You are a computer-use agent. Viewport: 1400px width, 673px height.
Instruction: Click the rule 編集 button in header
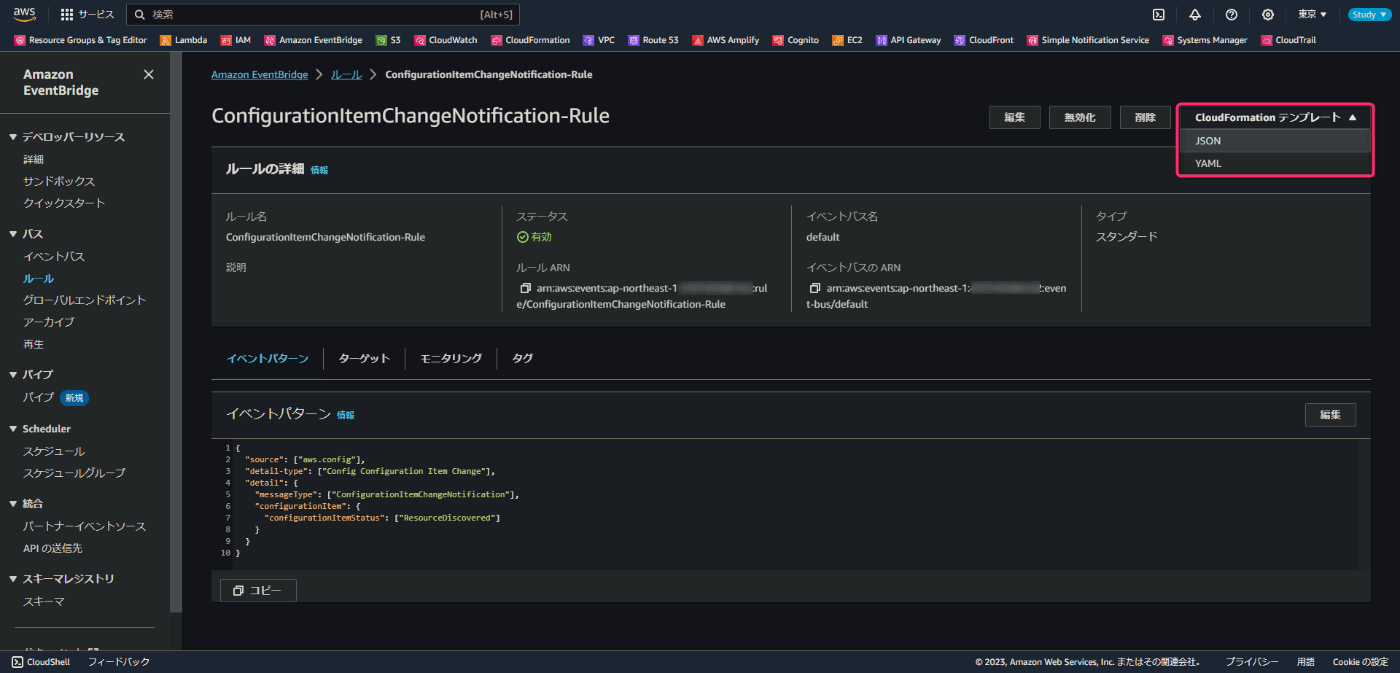[x=1015, y=117]
